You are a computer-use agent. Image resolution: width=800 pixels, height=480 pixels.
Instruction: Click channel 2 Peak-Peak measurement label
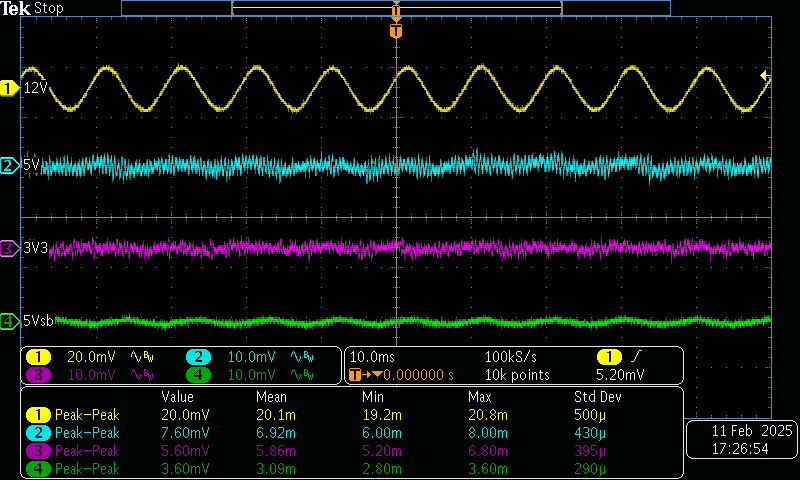(87, 433)
